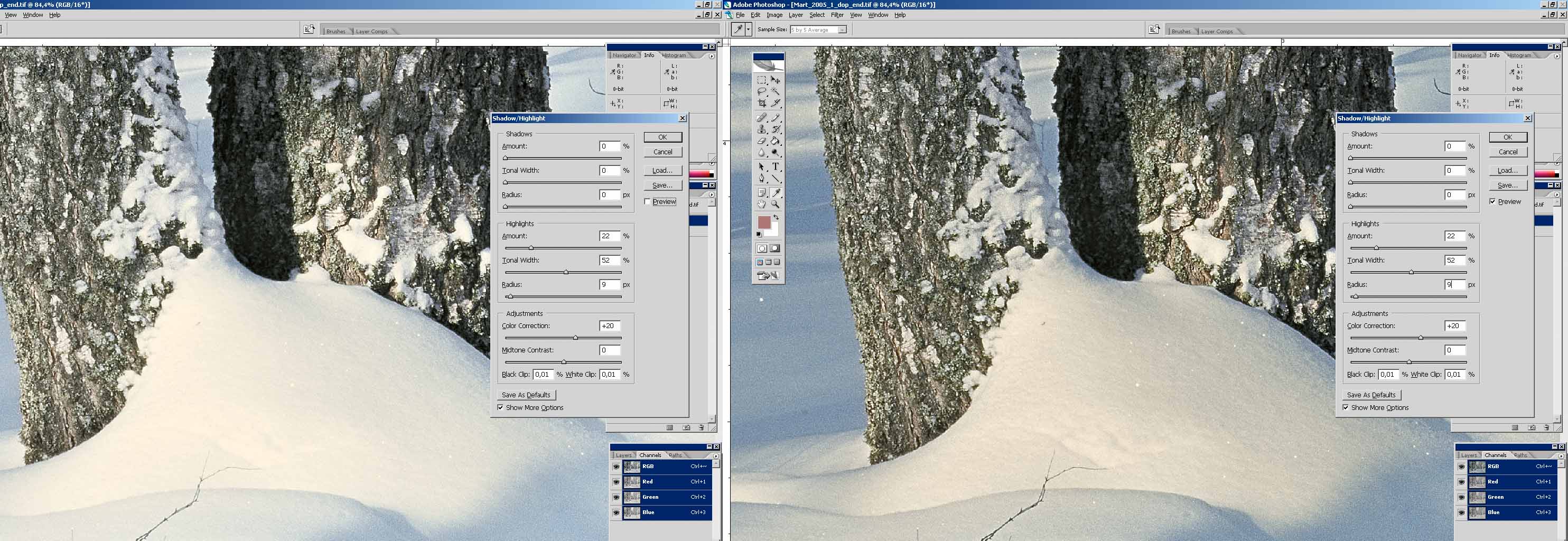Focus Highlights Tonal Width field in right dialog
Screen dimensions: 1568x541
pos(1454,260)
